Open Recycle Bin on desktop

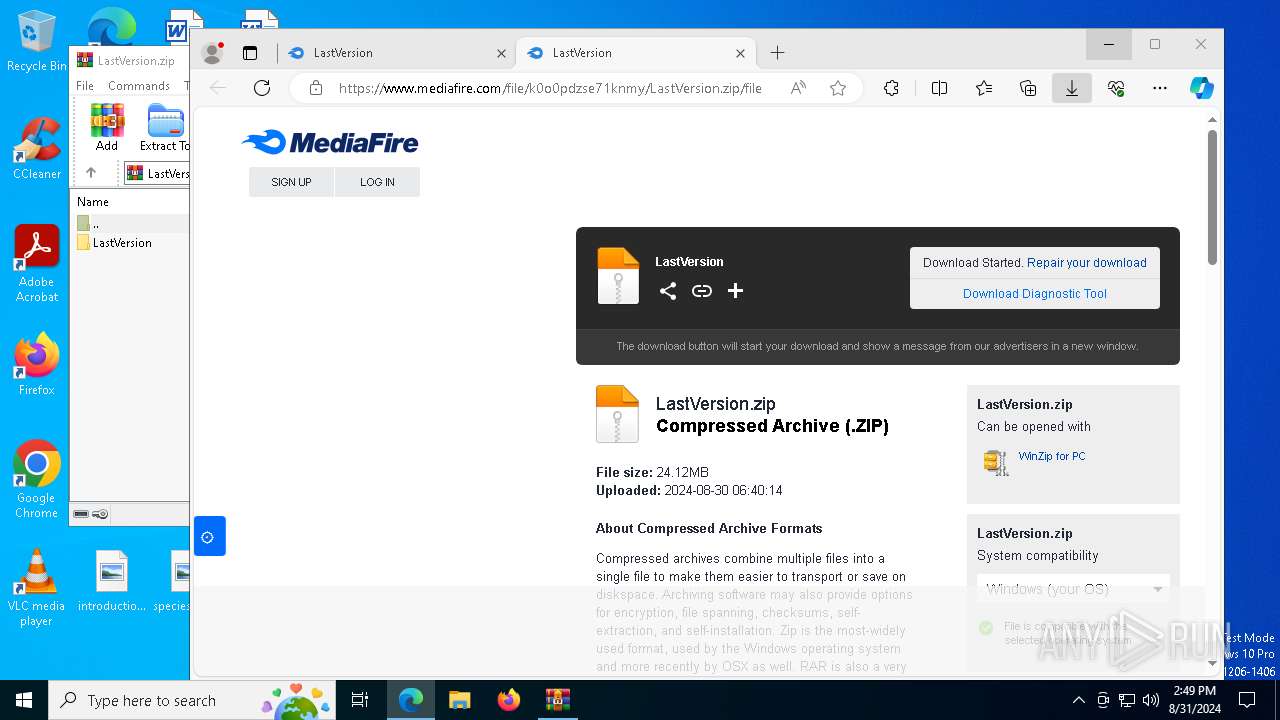[37, 41]
